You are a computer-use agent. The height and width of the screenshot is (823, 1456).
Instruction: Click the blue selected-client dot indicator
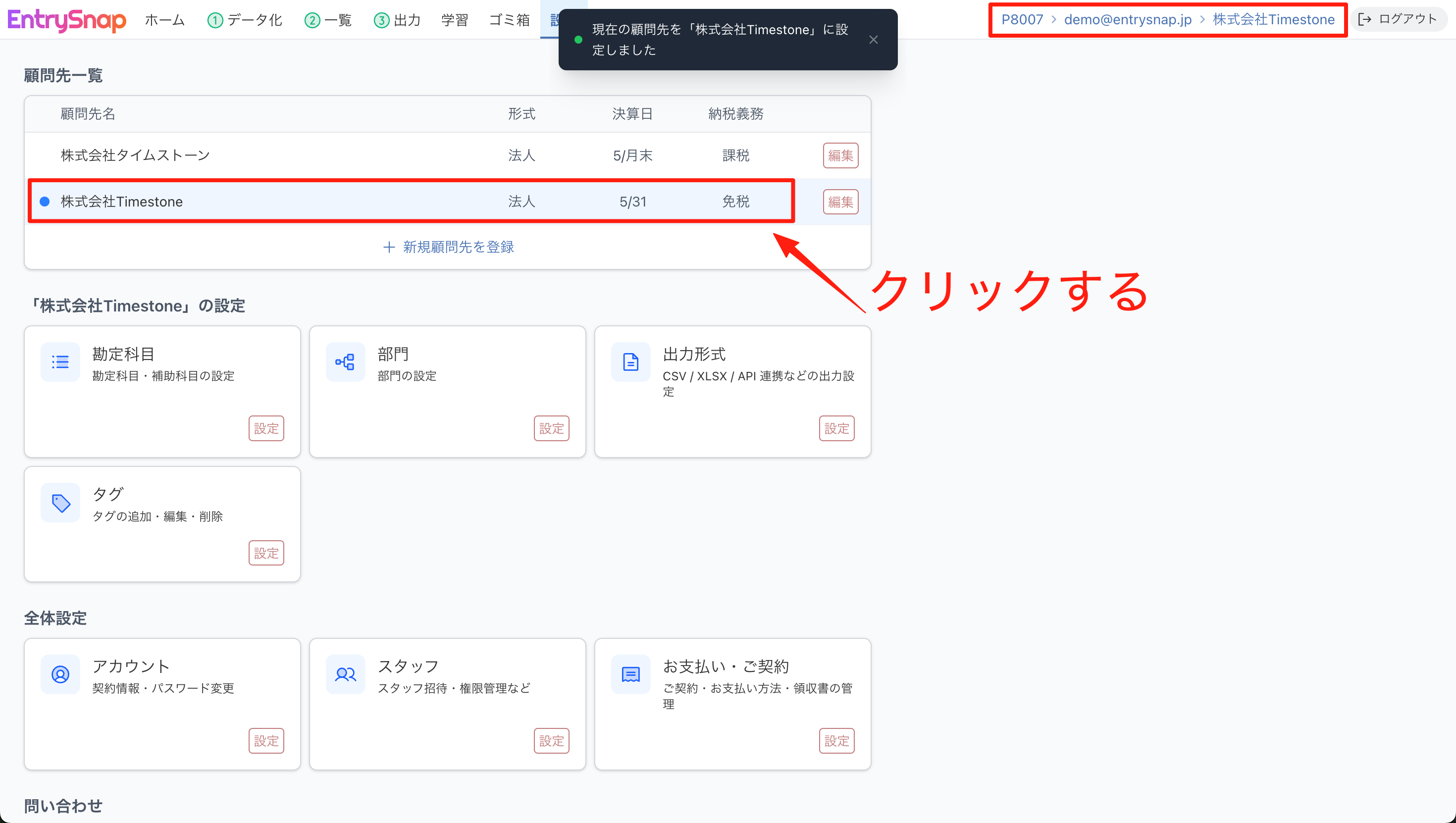pyautogui.click(x=45, y=202)
